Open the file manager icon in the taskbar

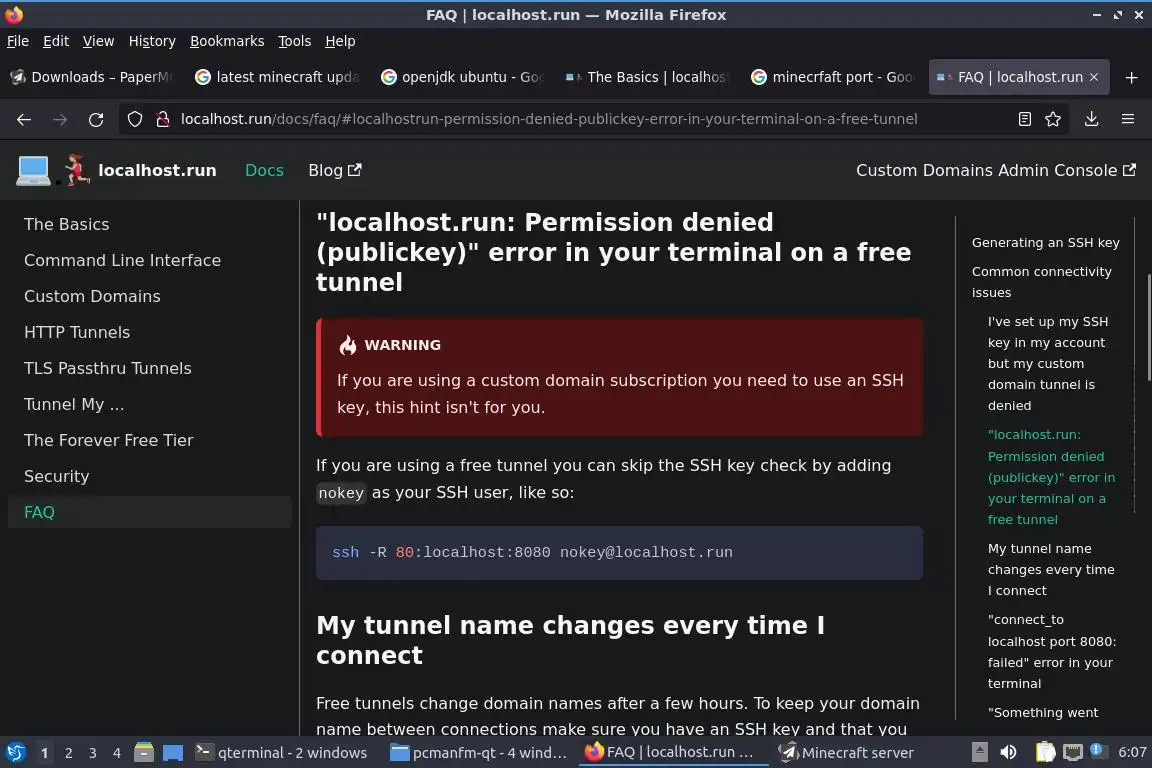(144, 753)
